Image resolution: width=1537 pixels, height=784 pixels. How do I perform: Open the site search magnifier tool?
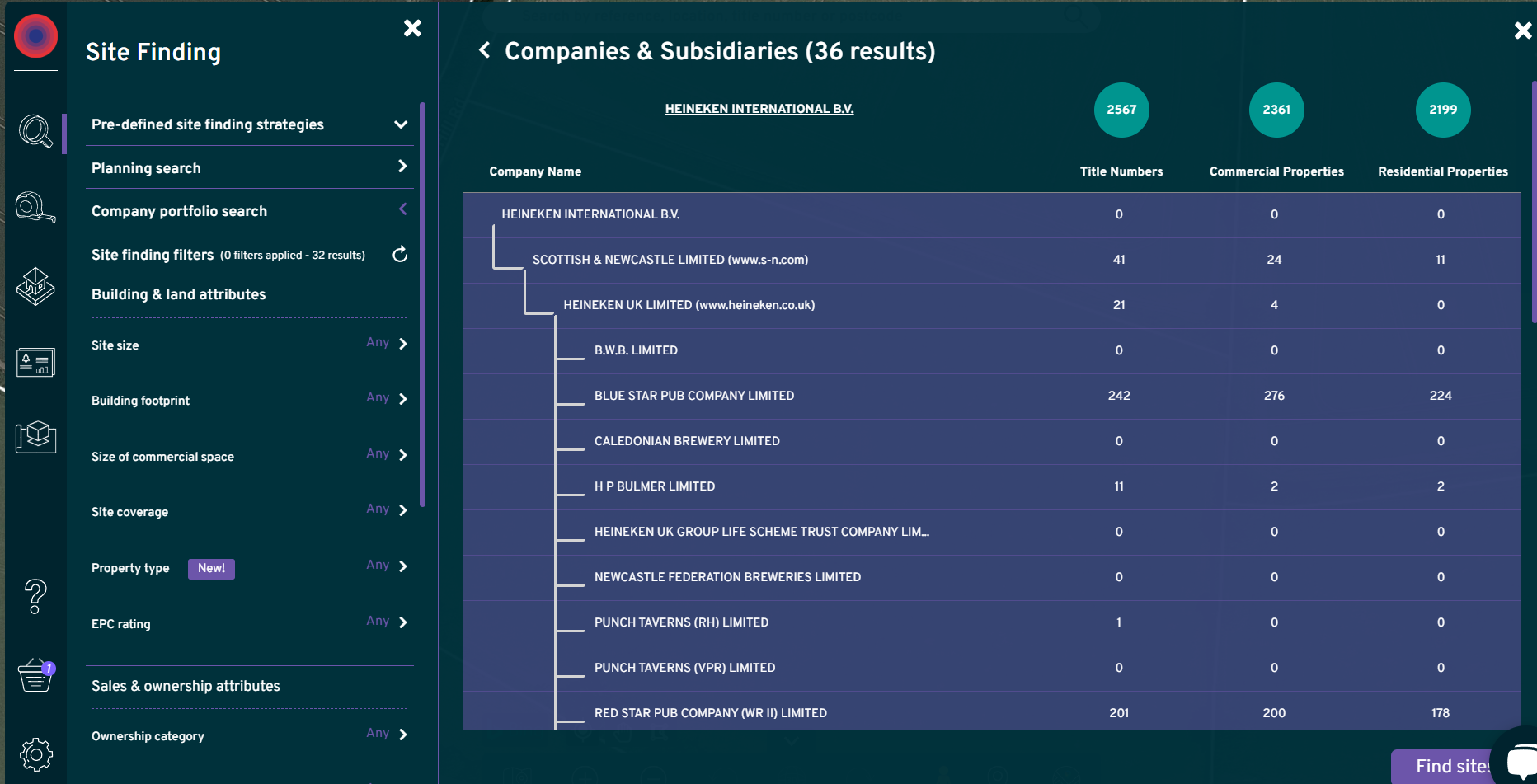(x=35, y=131)
